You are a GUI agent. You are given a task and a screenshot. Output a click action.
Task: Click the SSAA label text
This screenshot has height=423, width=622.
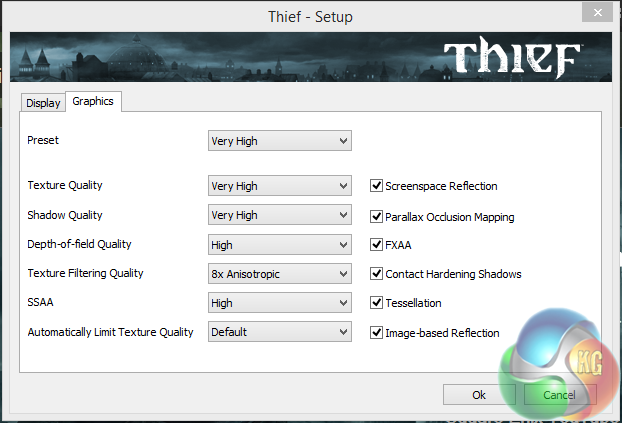pos(40,302)
